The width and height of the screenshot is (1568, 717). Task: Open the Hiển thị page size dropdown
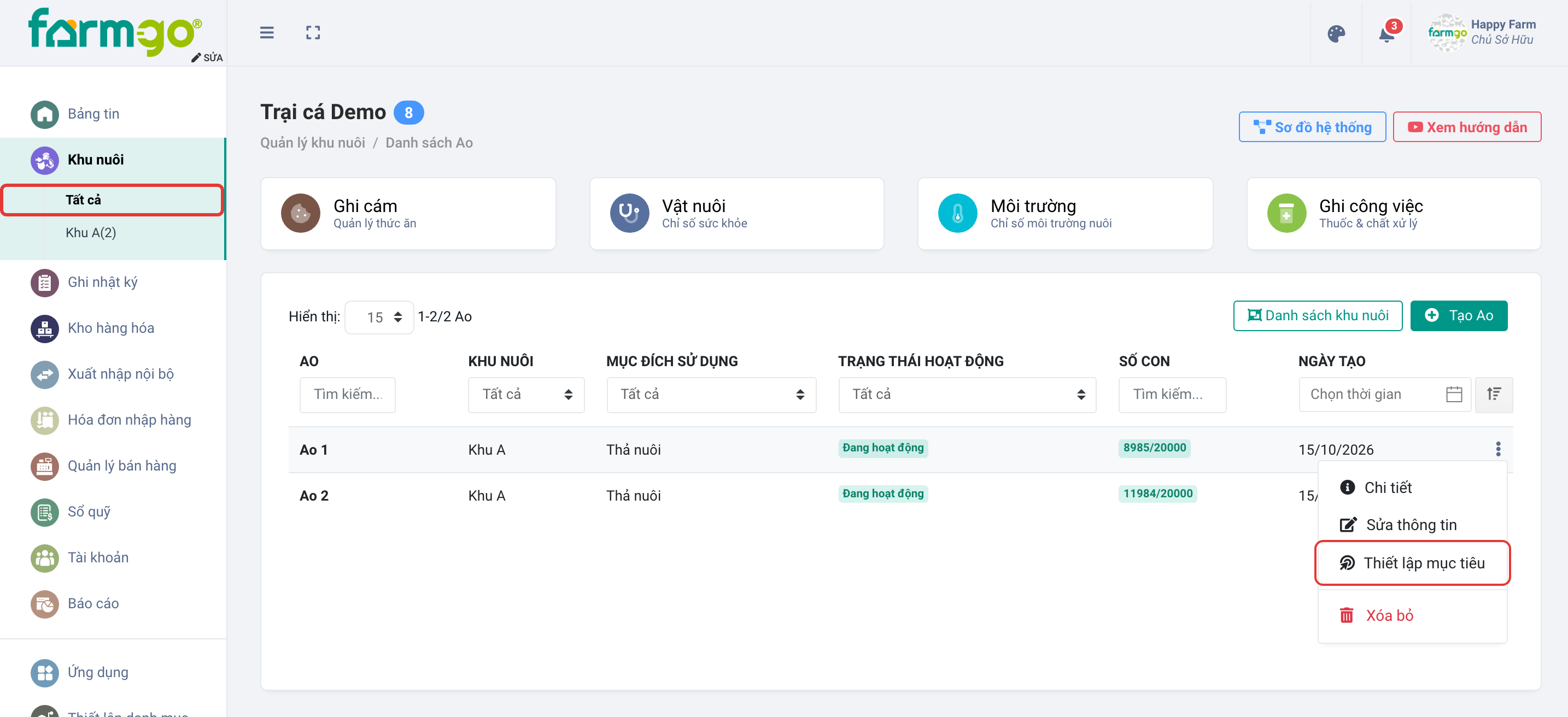(379, 317)
